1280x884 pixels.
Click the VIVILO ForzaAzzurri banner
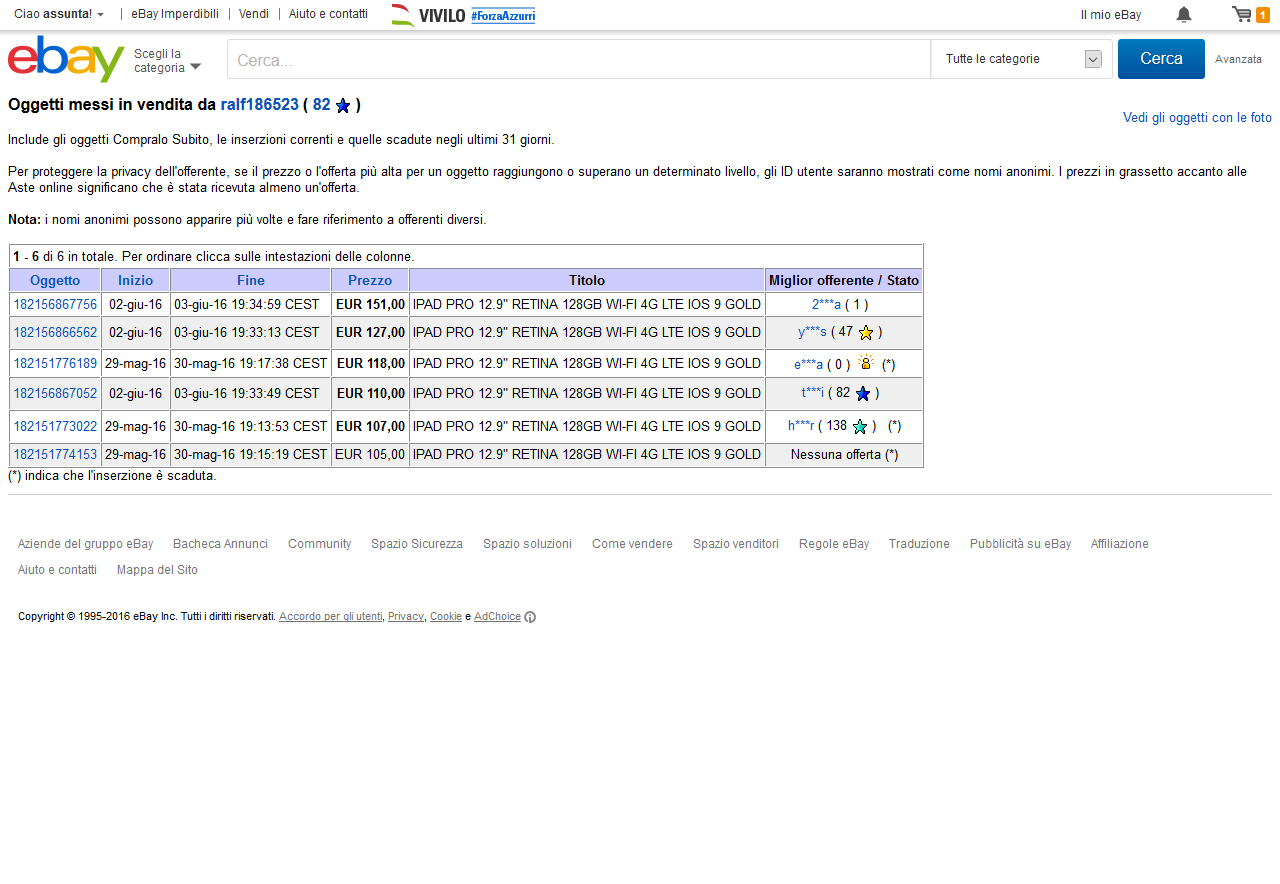[463, 14]
